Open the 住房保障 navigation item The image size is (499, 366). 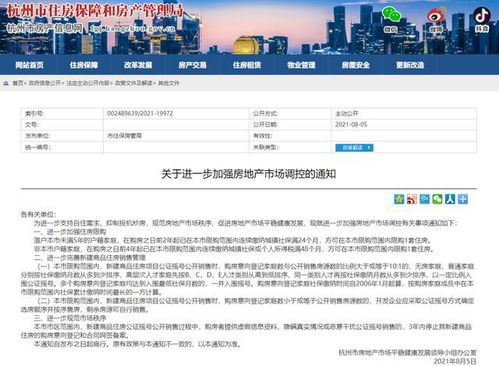coord(84,65)
